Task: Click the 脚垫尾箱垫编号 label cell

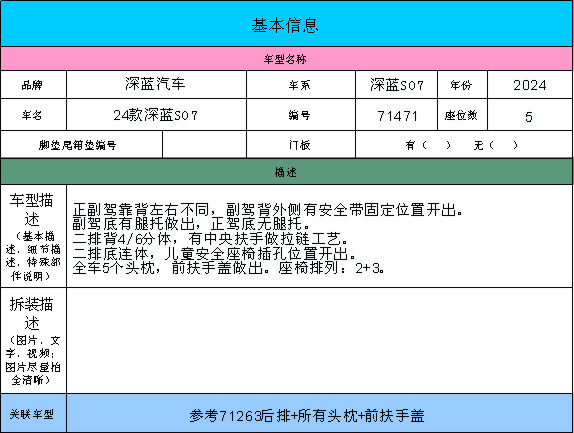Action: coord(81,145)
